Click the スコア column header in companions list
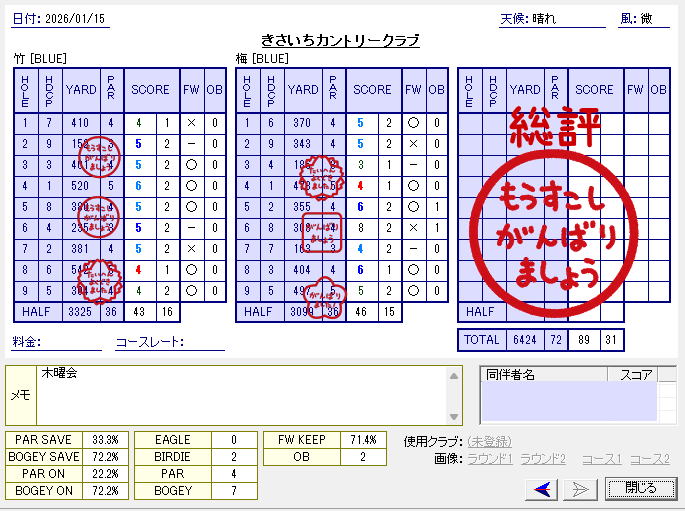The width and height of the screenshot is (685, 511). (635, 375)
